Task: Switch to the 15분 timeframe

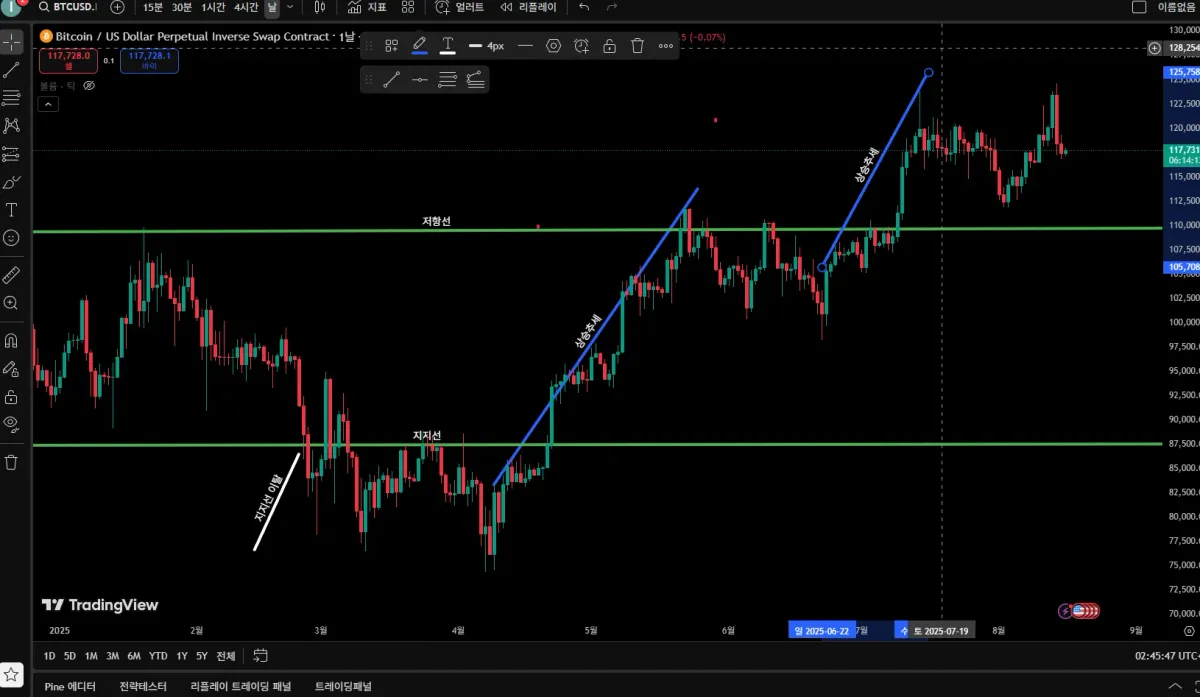Action: (153, 7)
